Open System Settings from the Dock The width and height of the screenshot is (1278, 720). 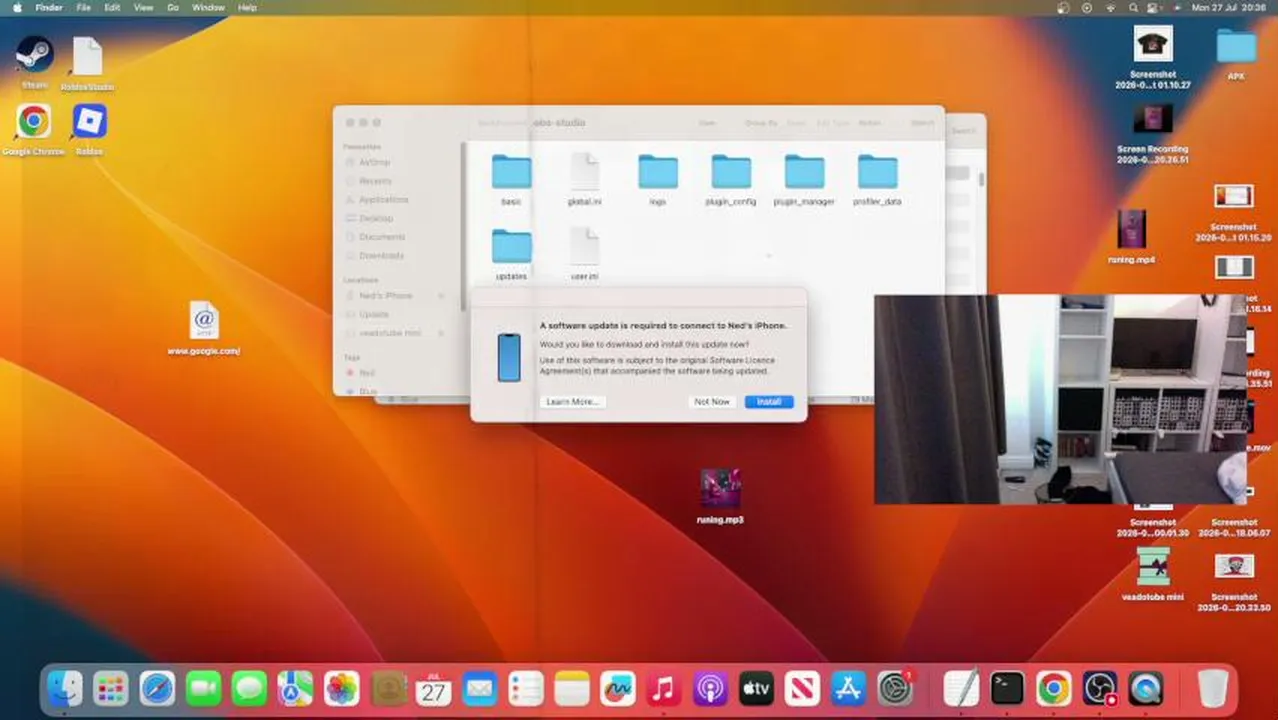click(895, 688)
